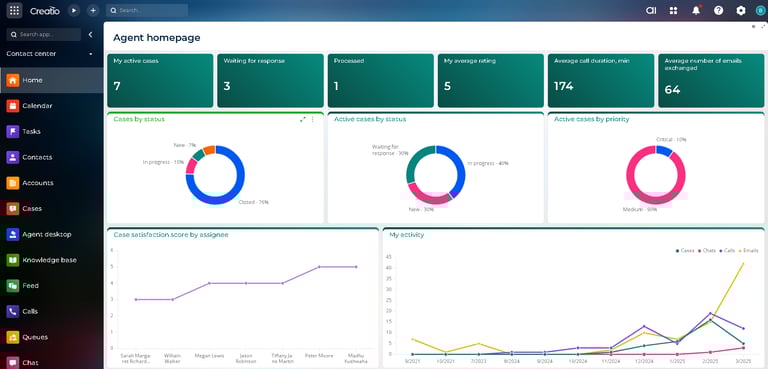768x369 pixels.
Task: Open Tasks section label
Action: (31, 131)
